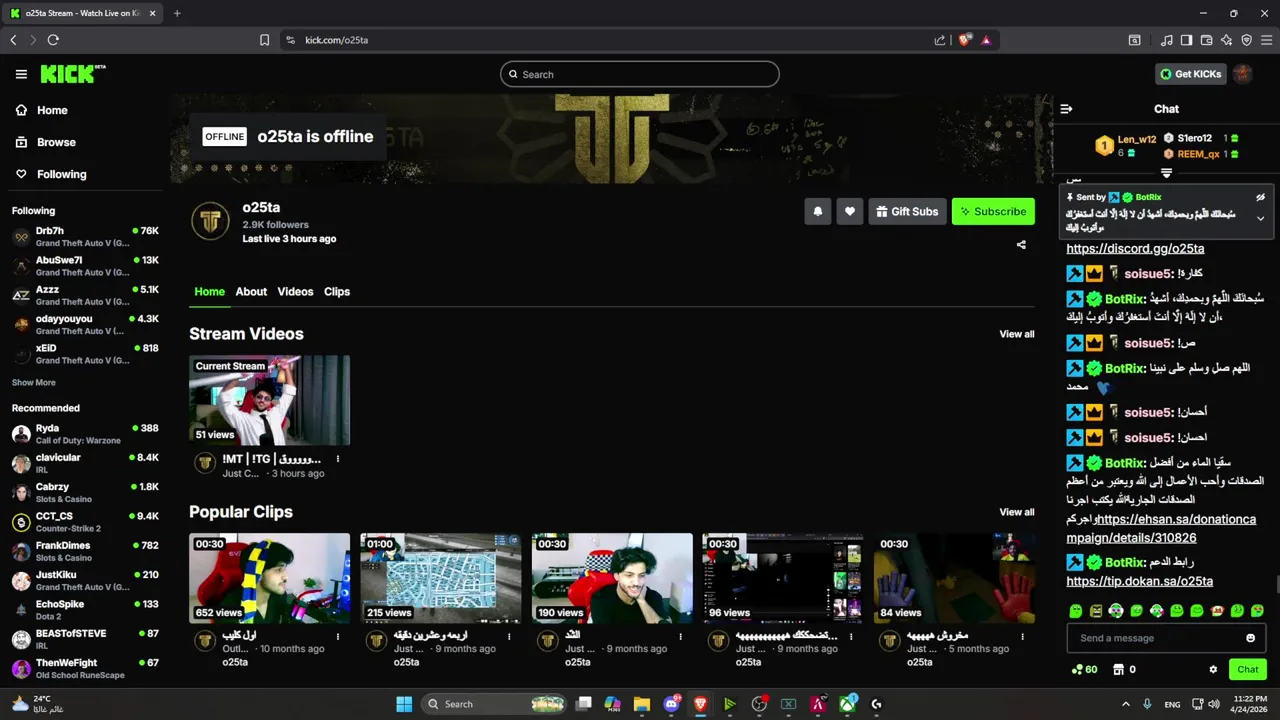Image resolution: width=1280 pixels, height=720 pixels.
Task: Click the KICK logo
Action: (72, 74)
